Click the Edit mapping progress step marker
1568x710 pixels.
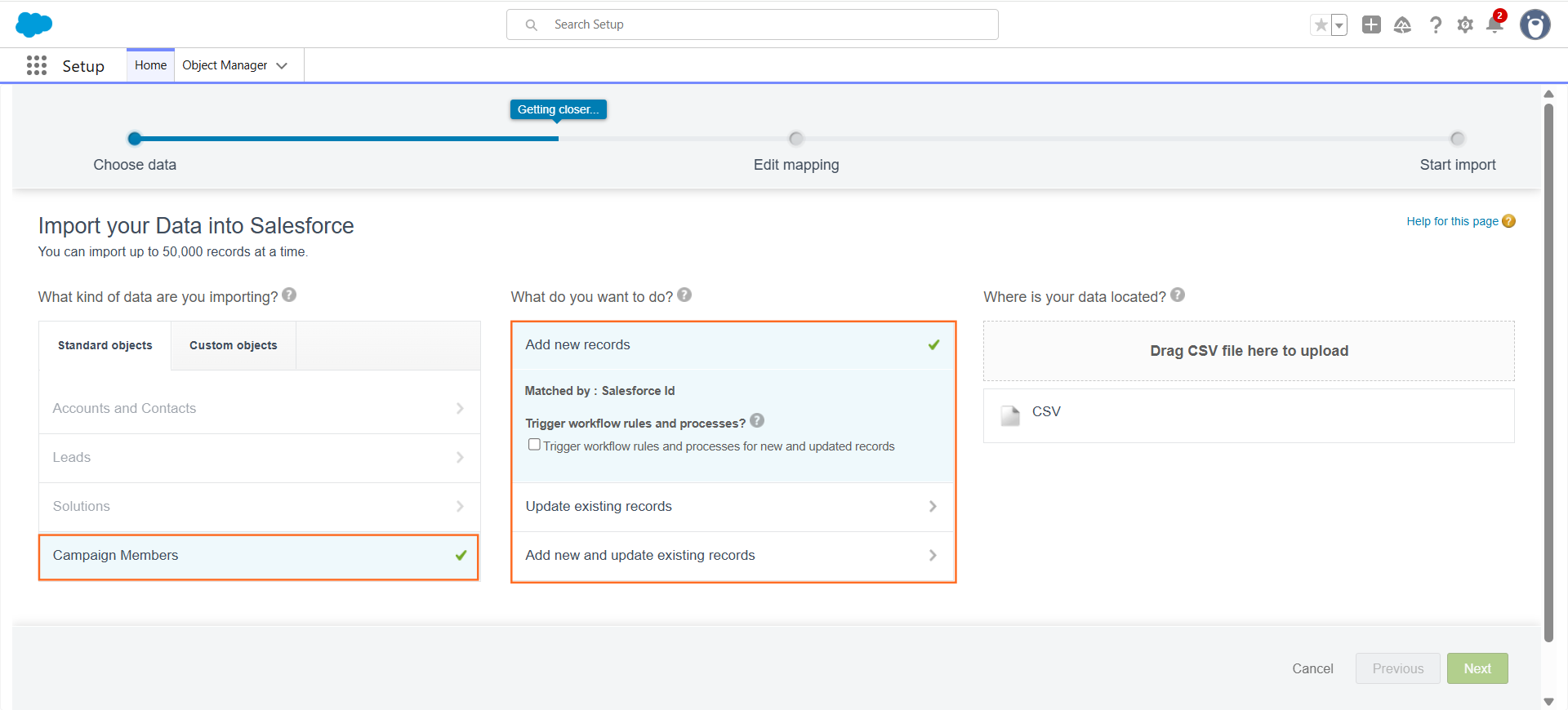796,139
